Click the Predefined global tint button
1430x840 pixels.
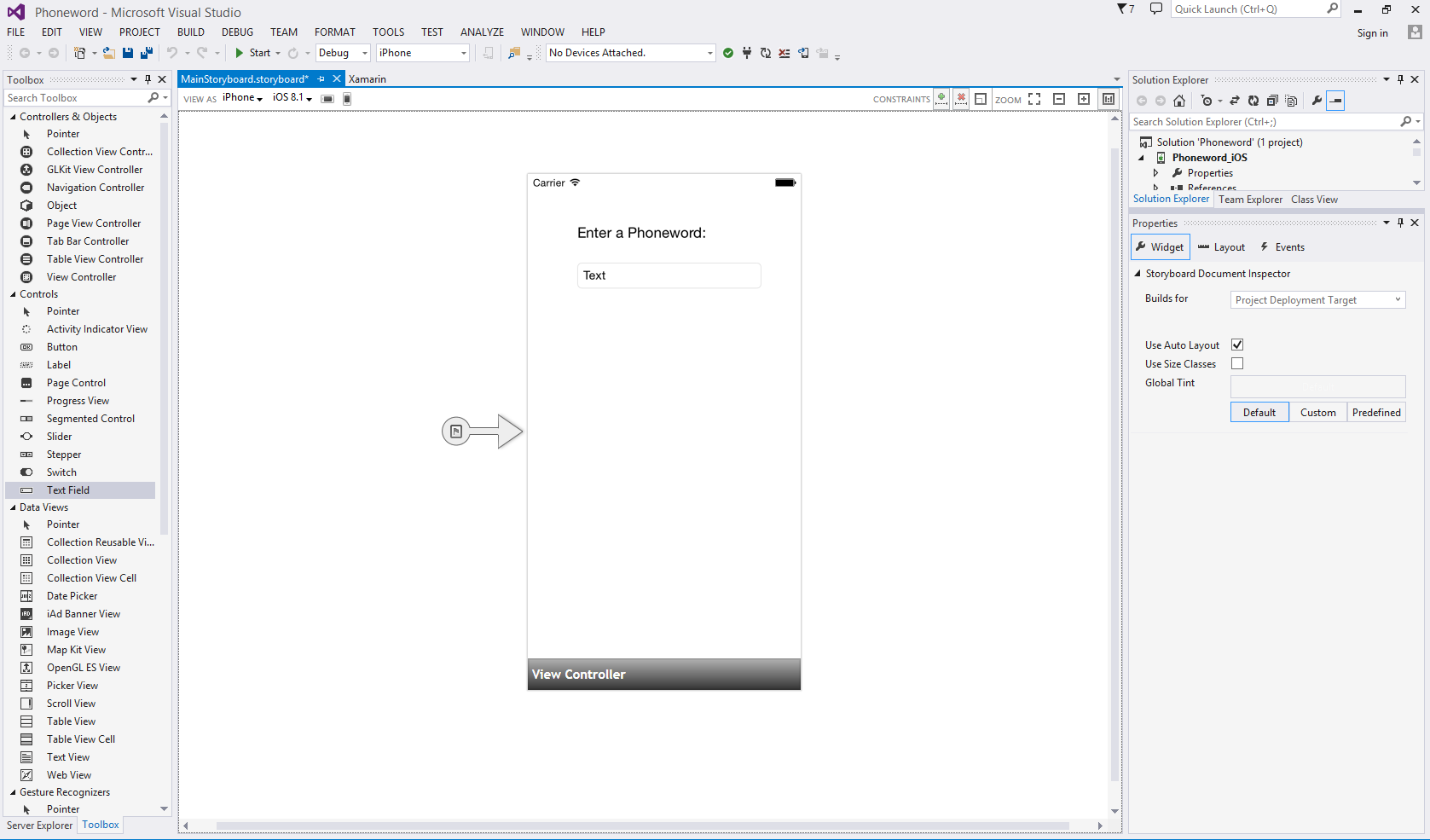tap(1375, 413)
